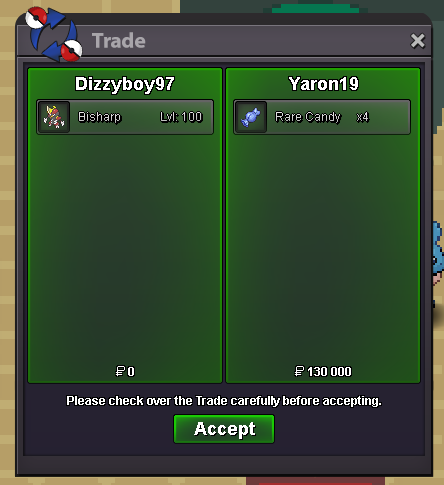Click the Lvl: 100 label on Bisharp
The width and height of the screenshot is (444, 485).
181,117
